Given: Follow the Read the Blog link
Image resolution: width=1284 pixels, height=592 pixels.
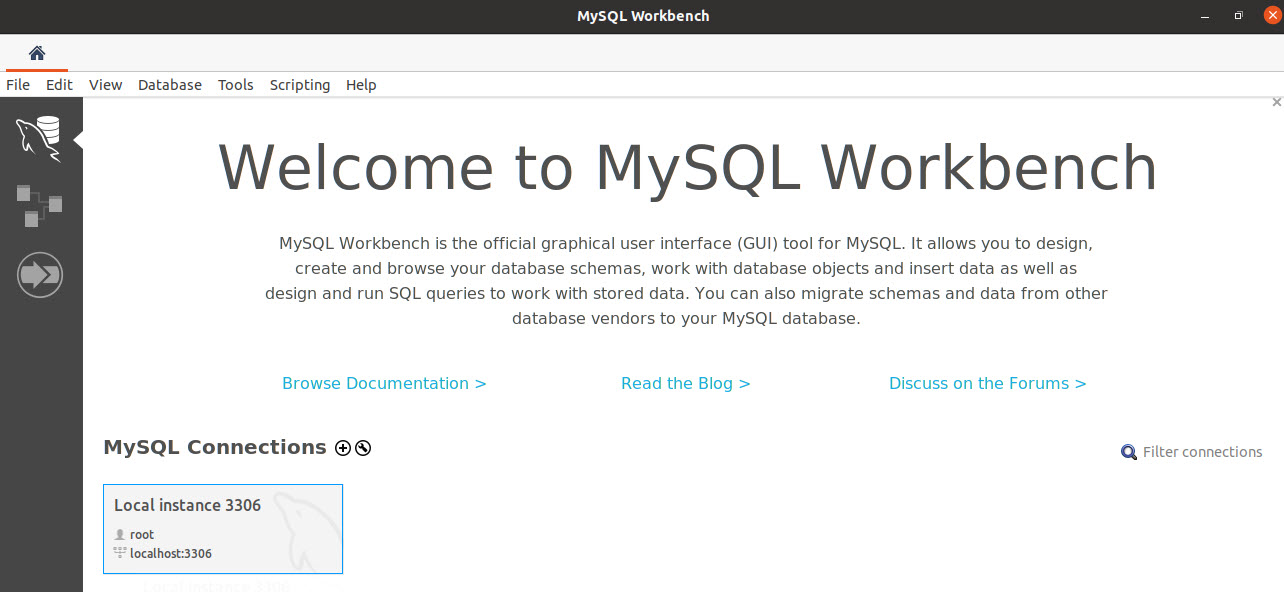Looking at the screenshot, I should pyautogui.click(x=685, y=383).
